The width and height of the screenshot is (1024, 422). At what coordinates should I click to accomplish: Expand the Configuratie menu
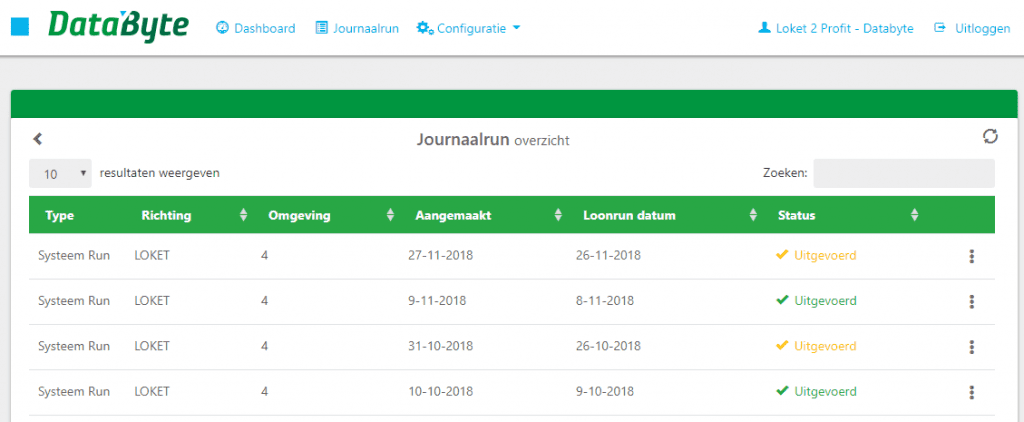(469, 28)
